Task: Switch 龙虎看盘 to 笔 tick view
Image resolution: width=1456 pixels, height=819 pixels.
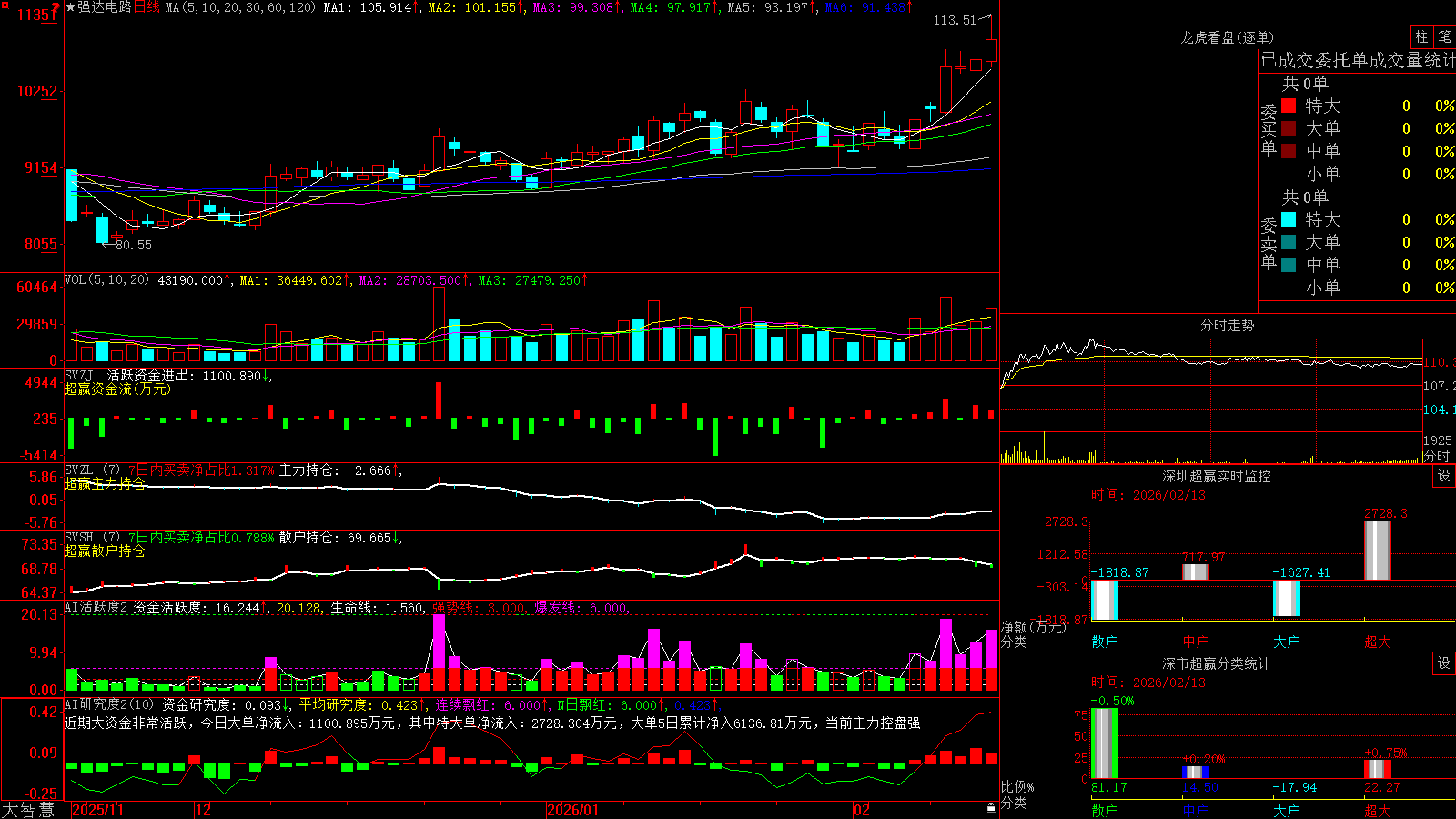Action: pos(1445,37)
